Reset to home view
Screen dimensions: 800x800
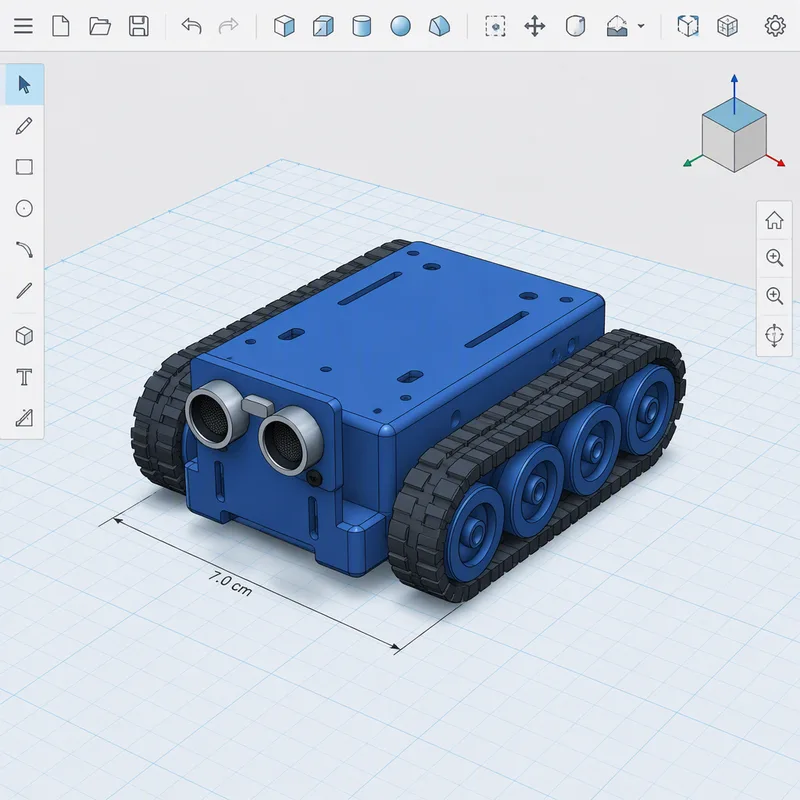(774, 220)
